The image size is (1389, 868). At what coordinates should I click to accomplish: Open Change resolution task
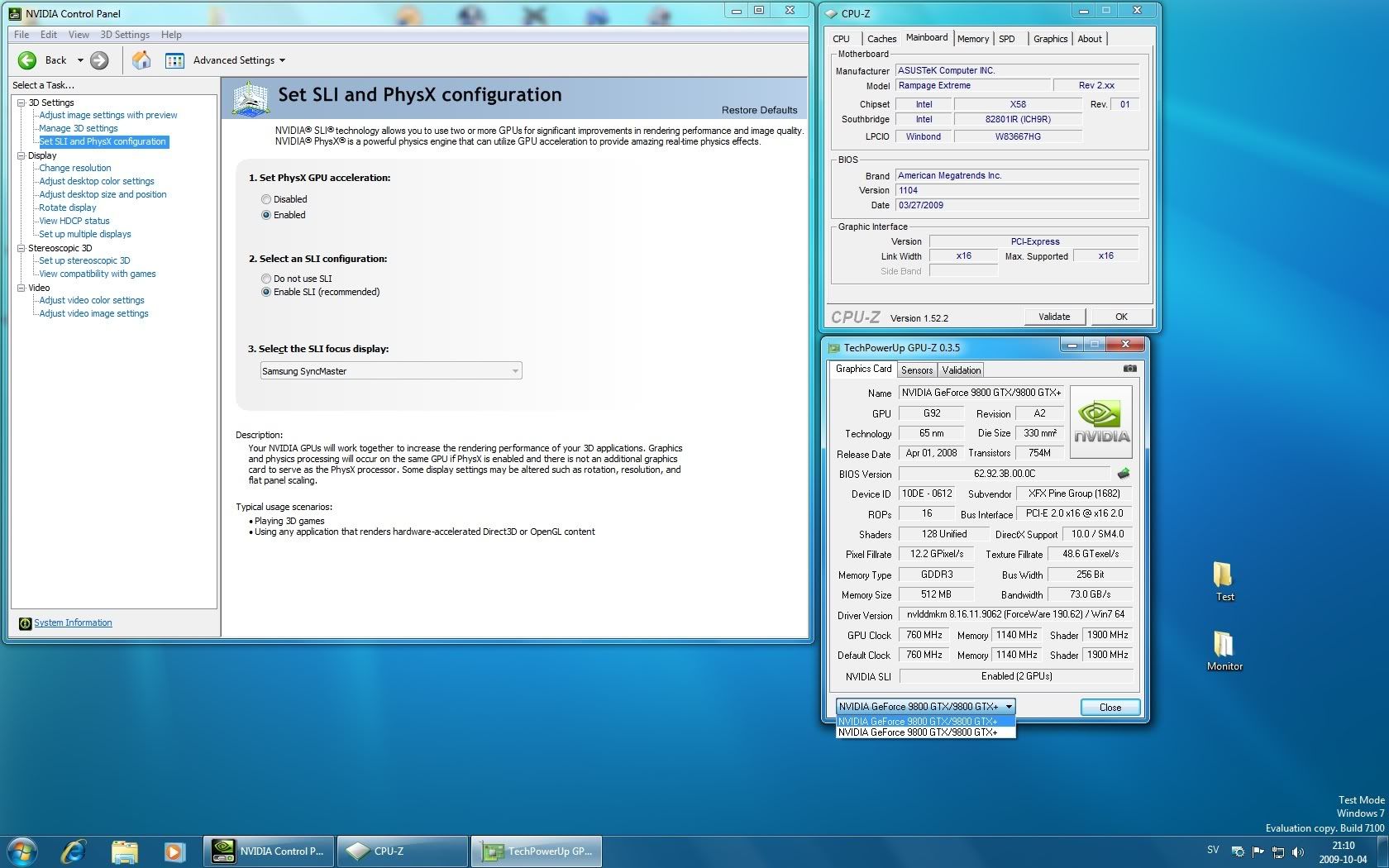pos(75,169)
